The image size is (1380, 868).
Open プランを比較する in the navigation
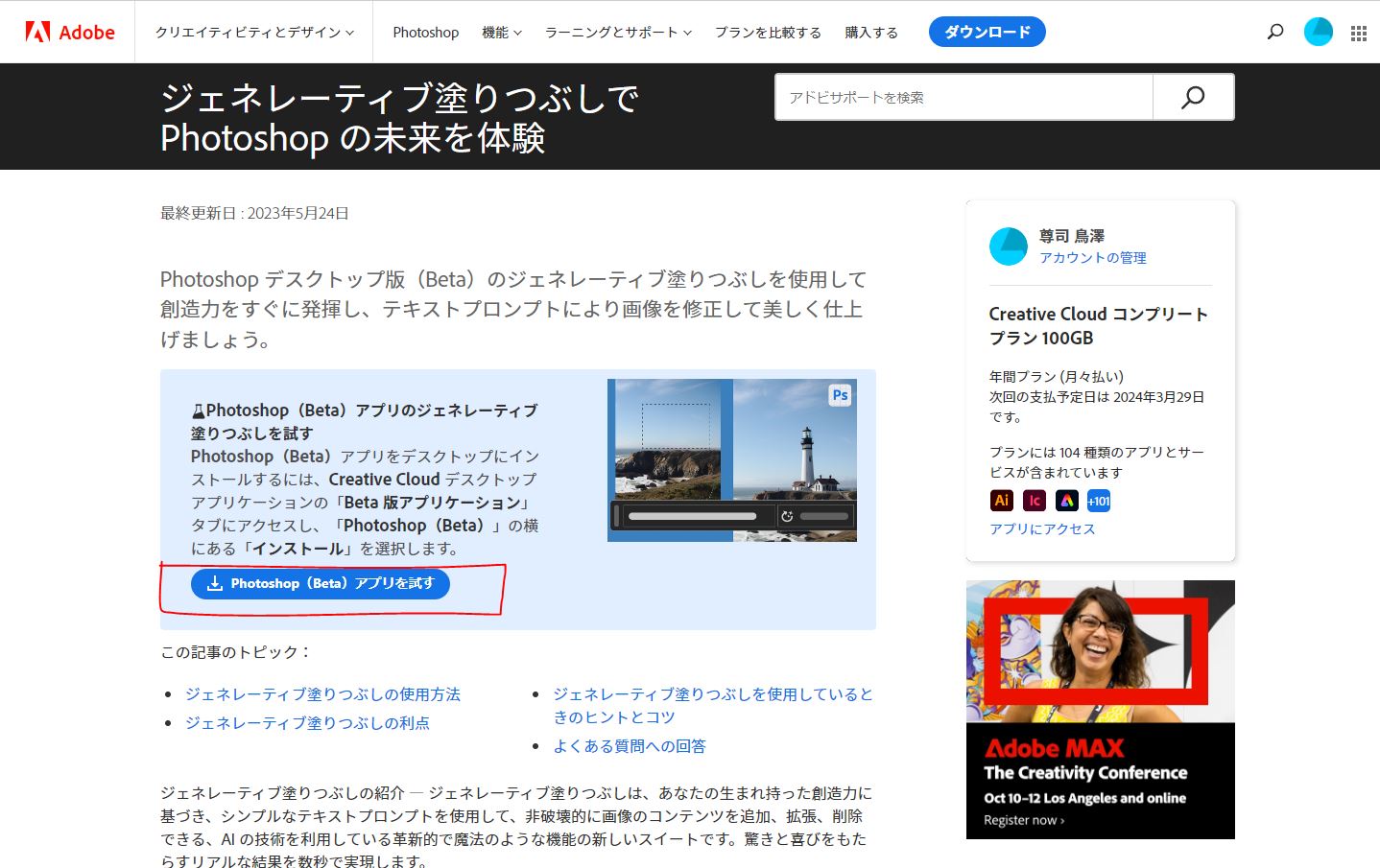pos(768,33)
